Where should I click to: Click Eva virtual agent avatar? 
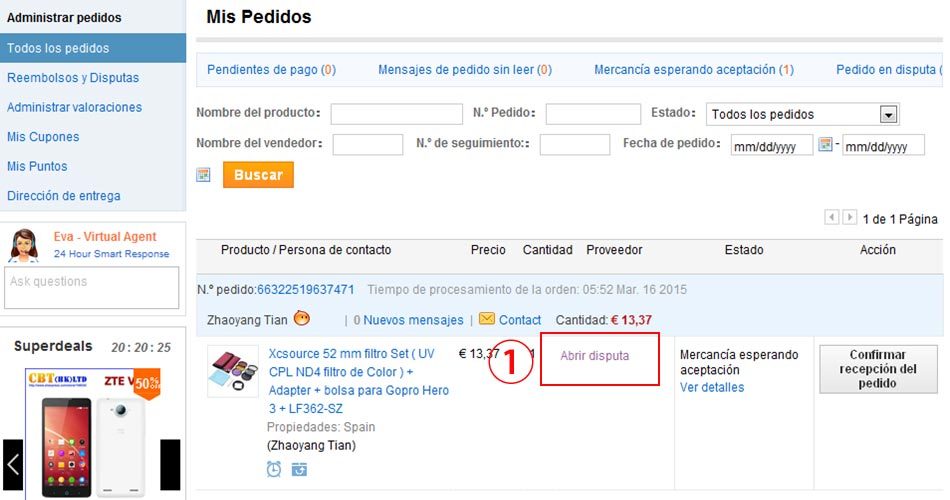tap(23, 245)
